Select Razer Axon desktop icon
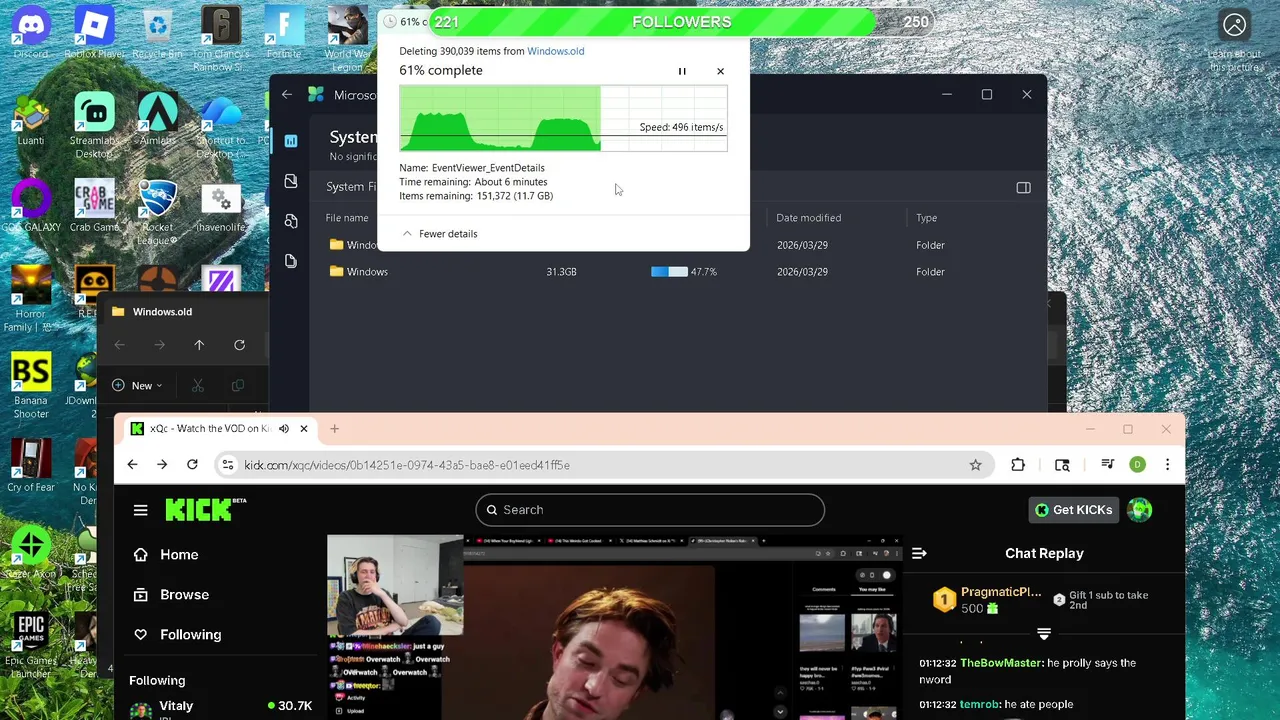The image size is (1280, 720). pos(31,552)
